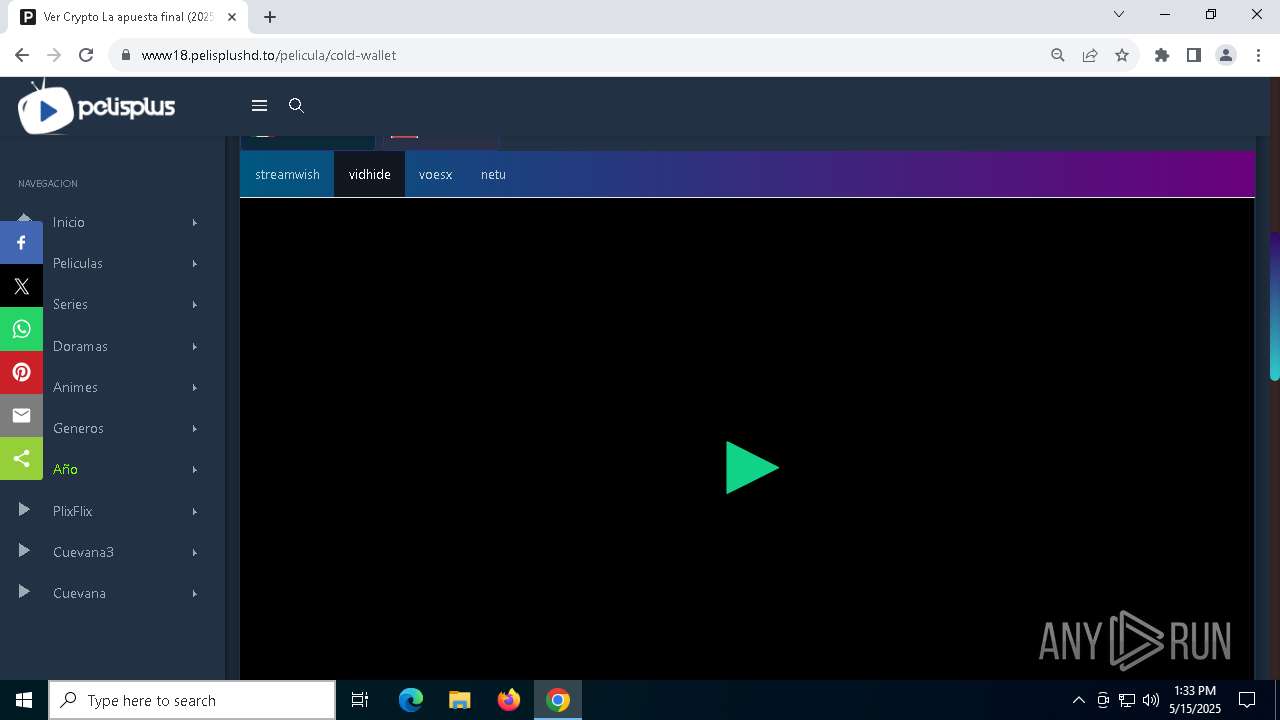1280x720 pixels.
Task: Click the Windows taskbar search box
Action: click(192, 700)
